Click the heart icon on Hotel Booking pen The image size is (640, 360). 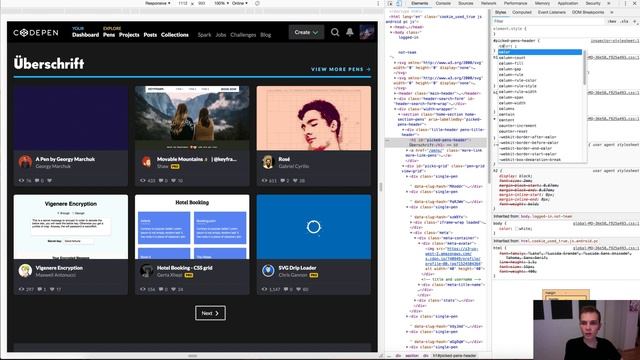pos(174,289)
